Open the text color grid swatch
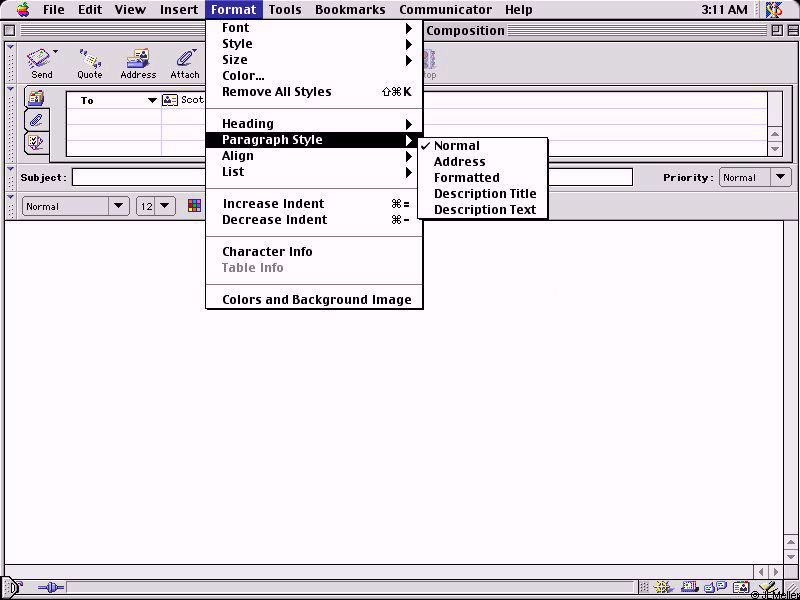Screen dimensions: 800x600 (x=194, y=206)
